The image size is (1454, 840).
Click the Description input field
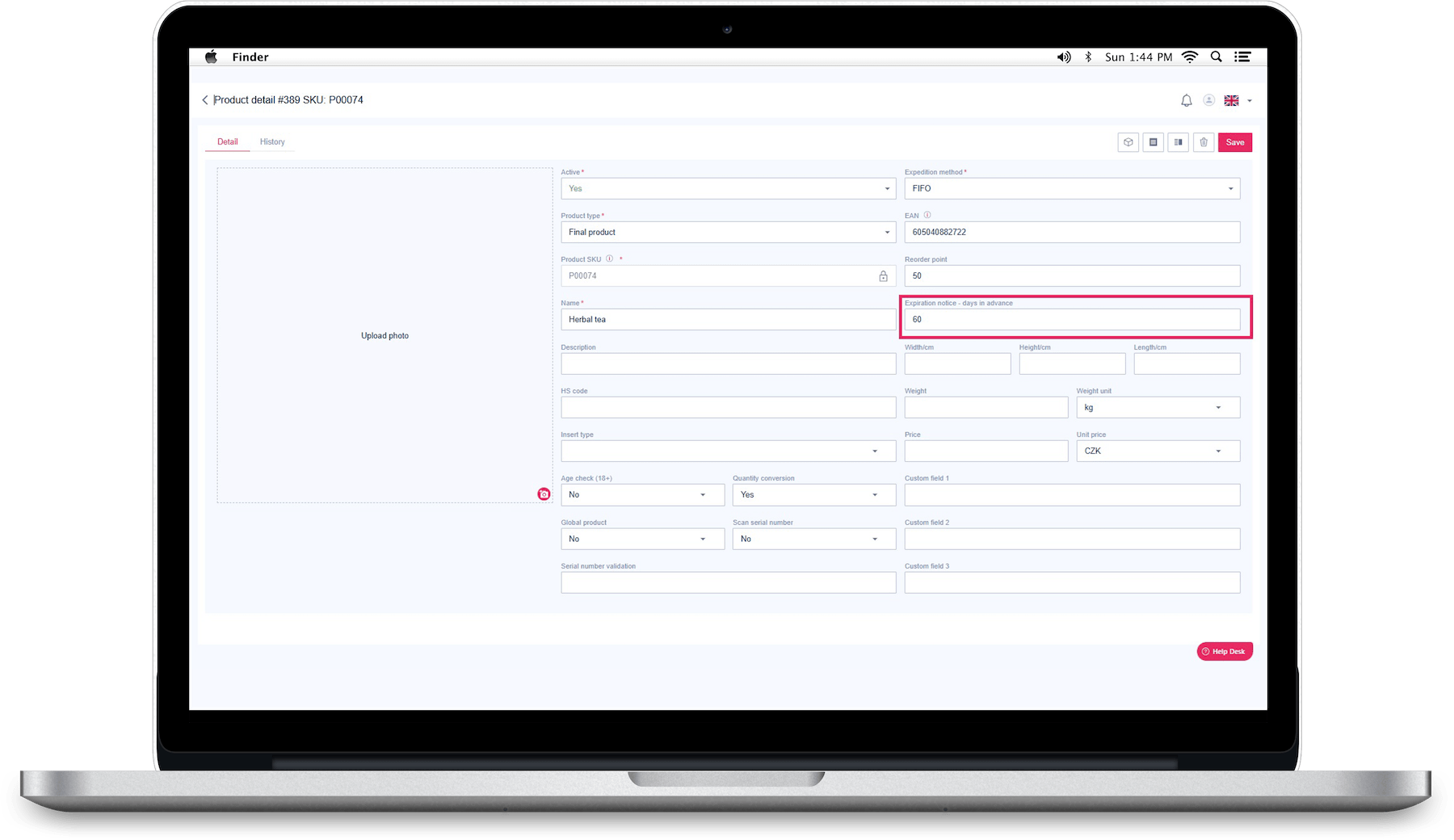pyautogui.click(x=729, y=364)
